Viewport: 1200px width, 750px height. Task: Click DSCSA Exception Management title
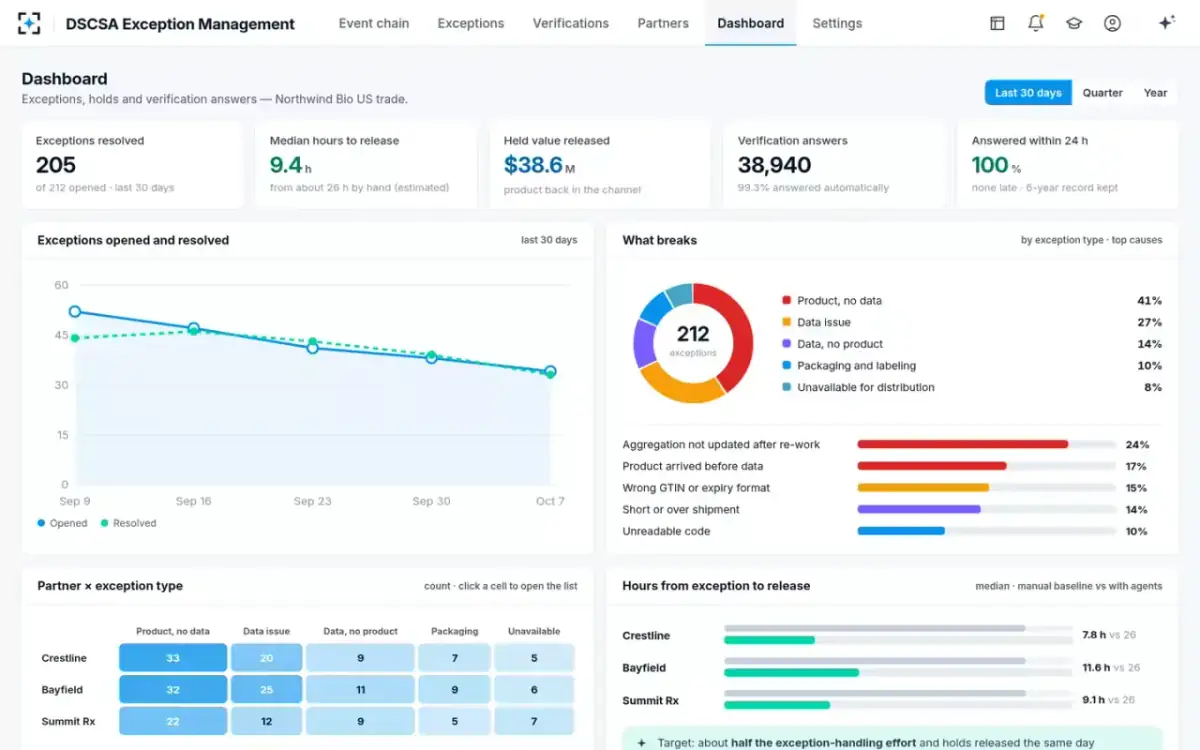pos(180,24)
